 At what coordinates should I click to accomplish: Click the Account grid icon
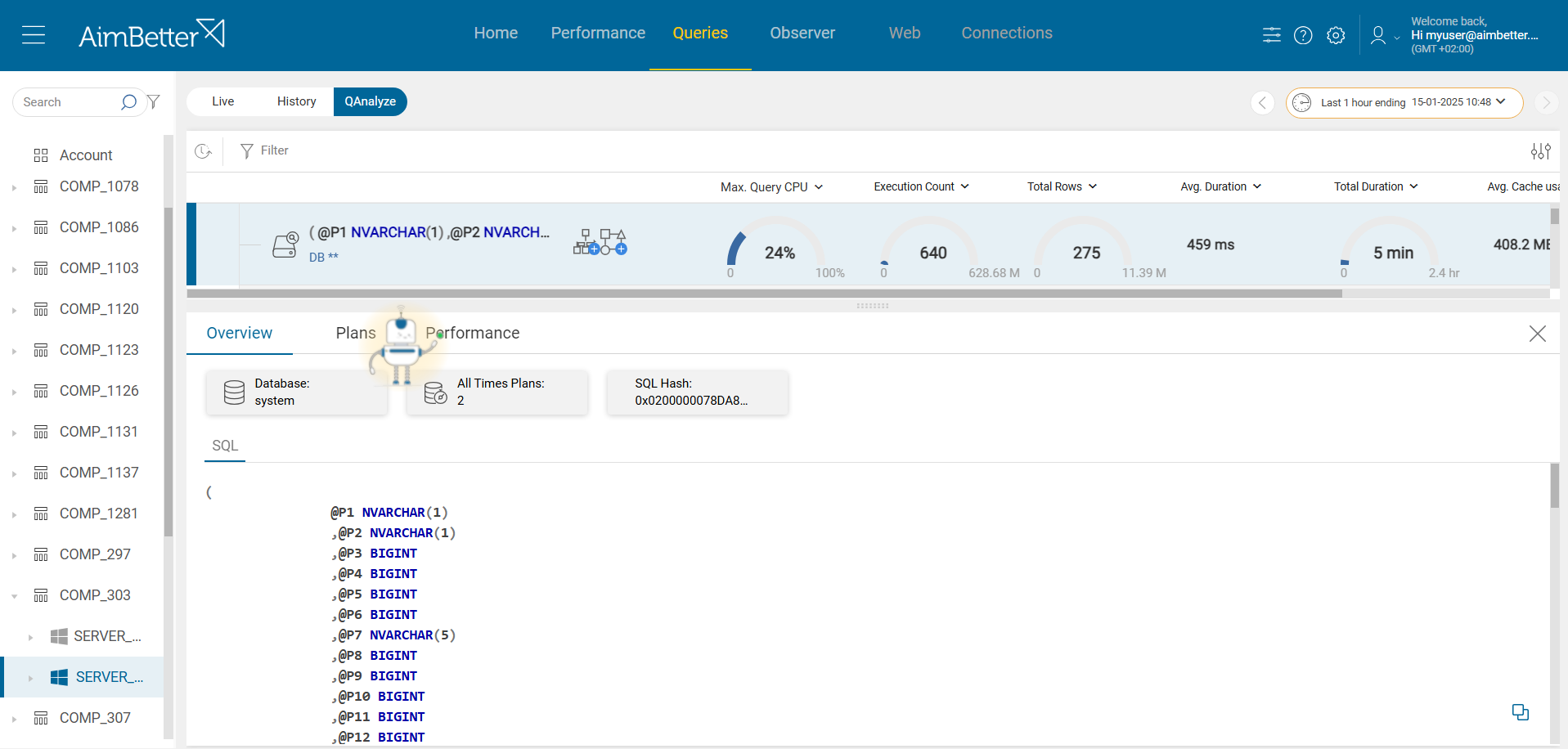tap(41, 155)
